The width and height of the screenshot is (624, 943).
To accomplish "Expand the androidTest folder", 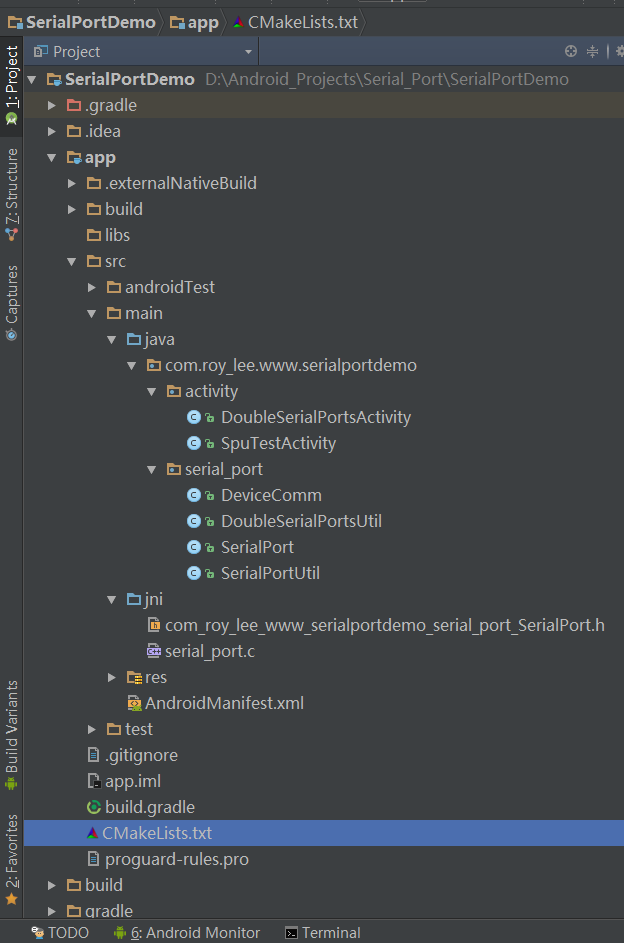I will point(91,287).
